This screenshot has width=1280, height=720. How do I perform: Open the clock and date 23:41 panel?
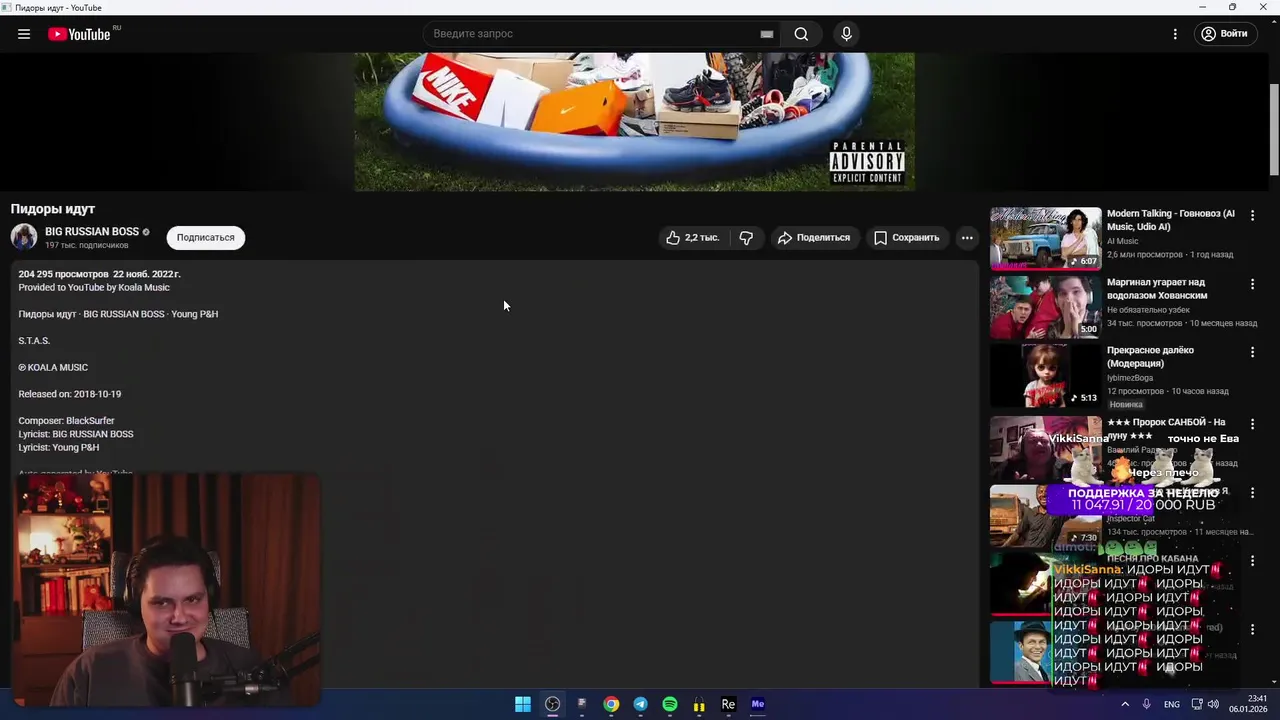[x=1249, y=704]
